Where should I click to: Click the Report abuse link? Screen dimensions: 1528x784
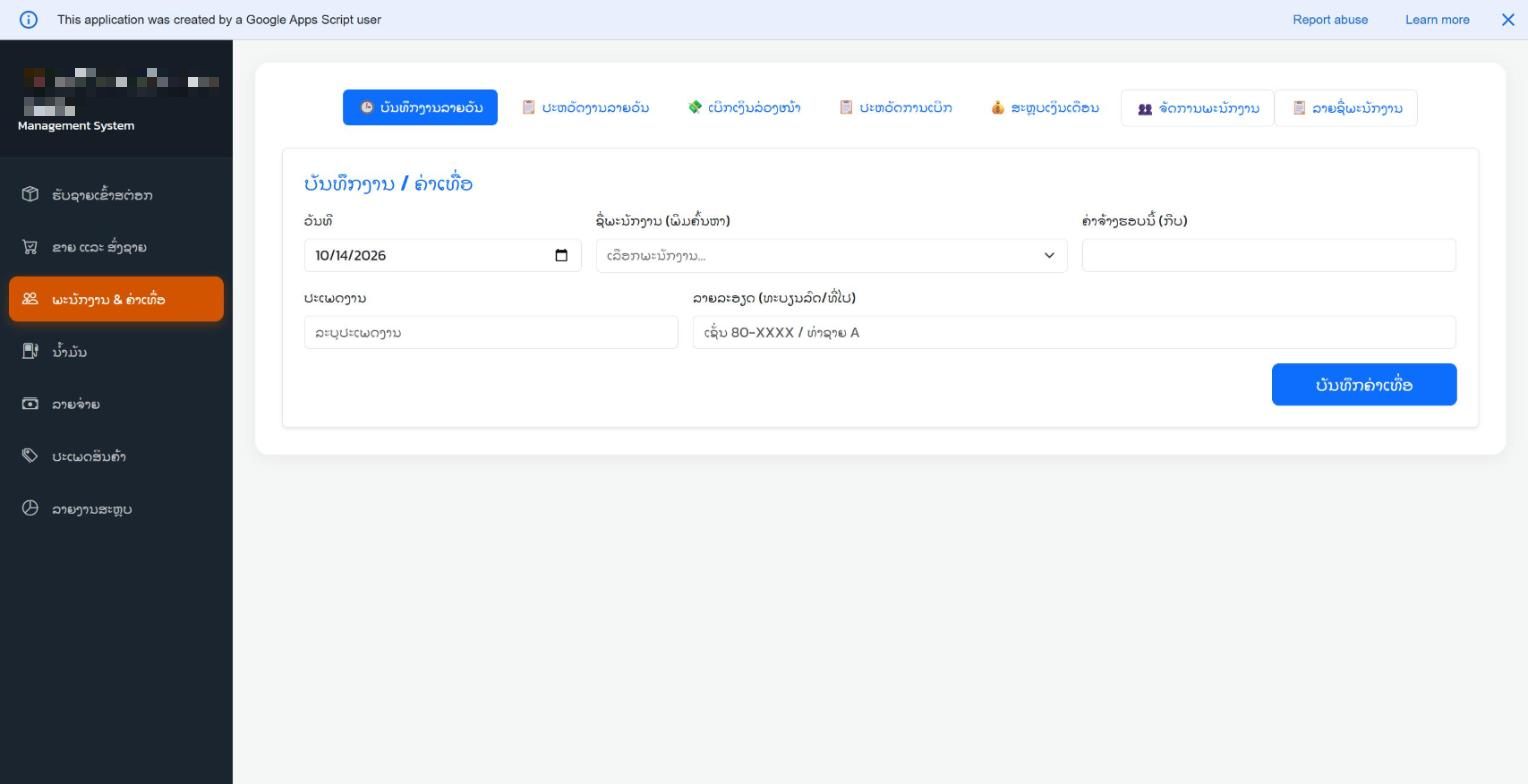(1330, 19)
